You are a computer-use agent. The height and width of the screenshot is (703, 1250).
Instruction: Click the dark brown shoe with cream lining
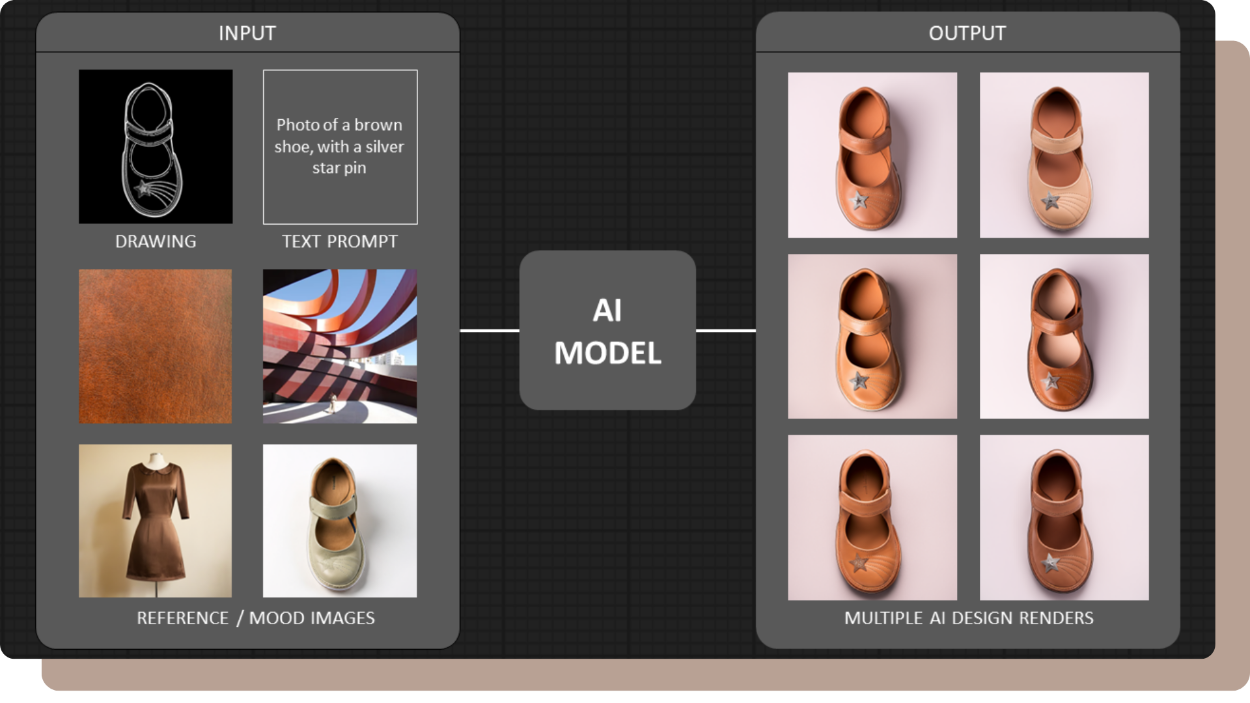1064,336
